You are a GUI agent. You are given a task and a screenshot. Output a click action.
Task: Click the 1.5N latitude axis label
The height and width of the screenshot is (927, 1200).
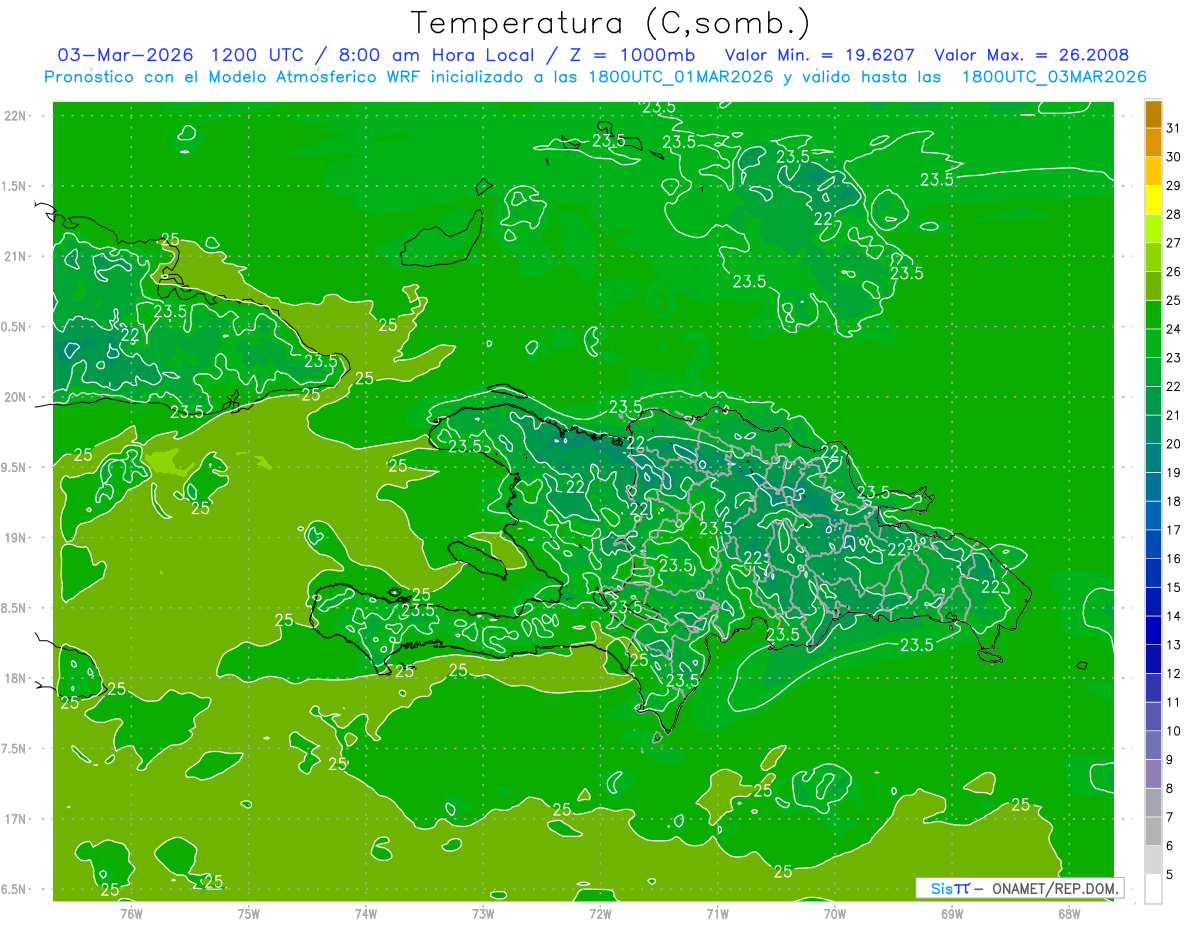[15, 186]
